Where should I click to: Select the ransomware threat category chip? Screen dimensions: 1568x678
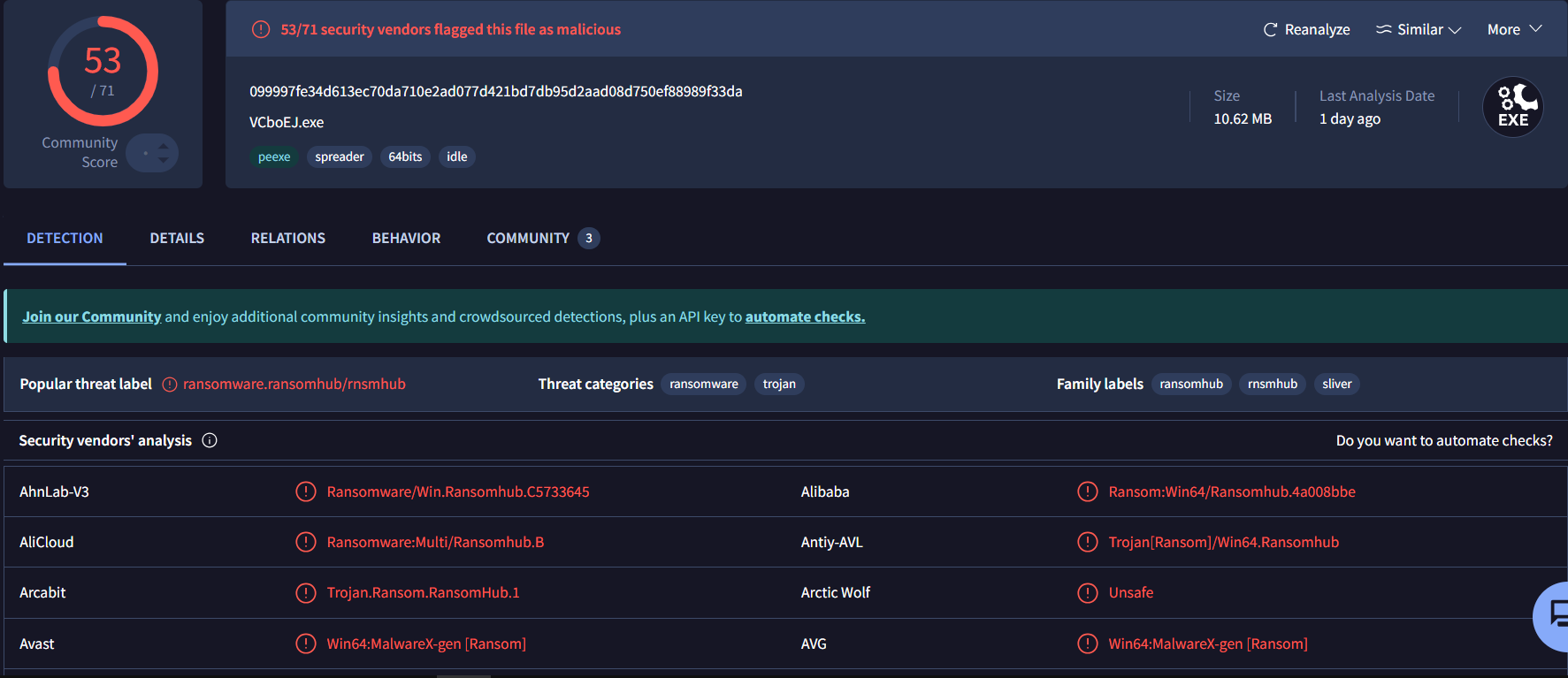click(x=704, y=385)
